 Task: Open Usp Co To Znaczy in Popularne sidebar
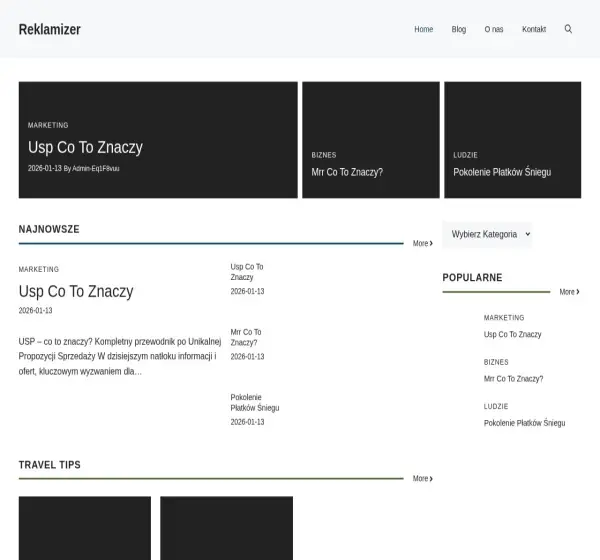pos(512,335)
